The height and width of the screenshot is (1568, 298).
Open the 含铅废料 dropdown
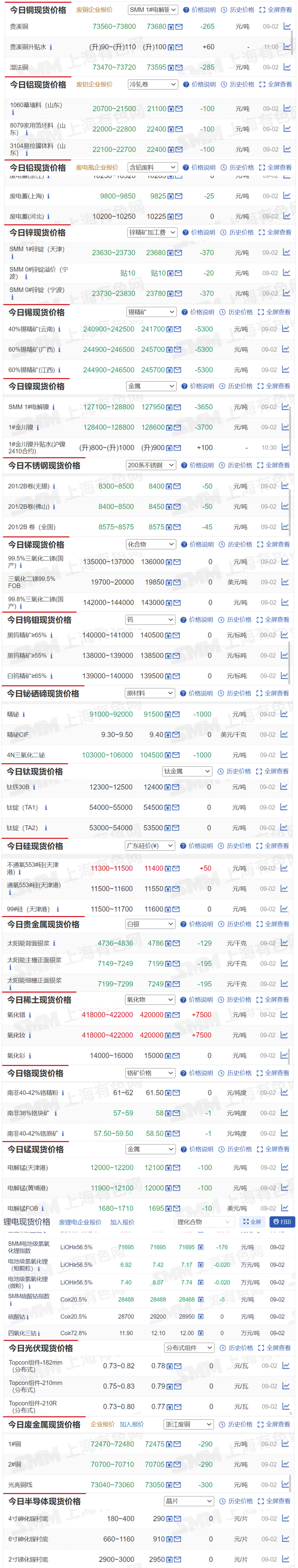tap(152, 167)
